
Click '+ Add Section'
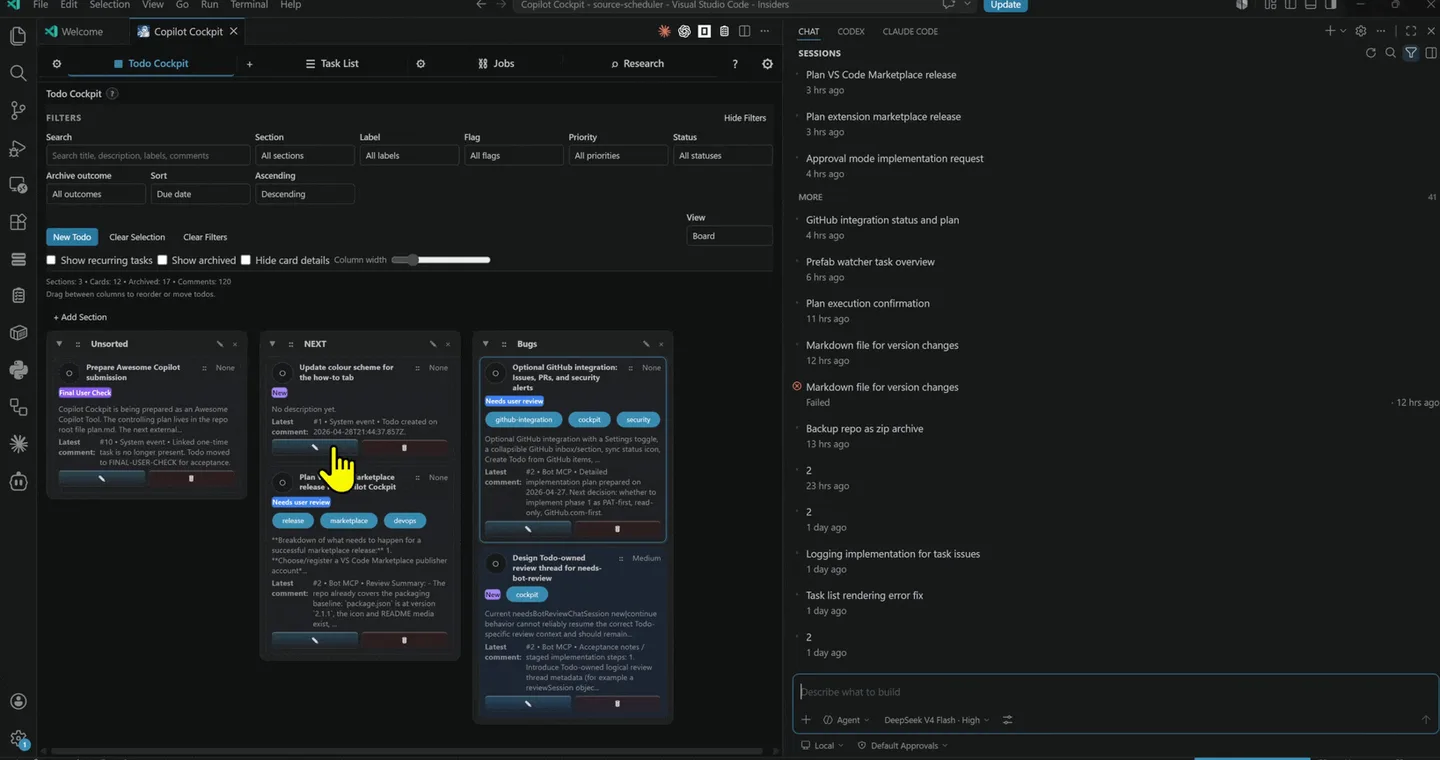pyautogui.click(x=80, y=317)
